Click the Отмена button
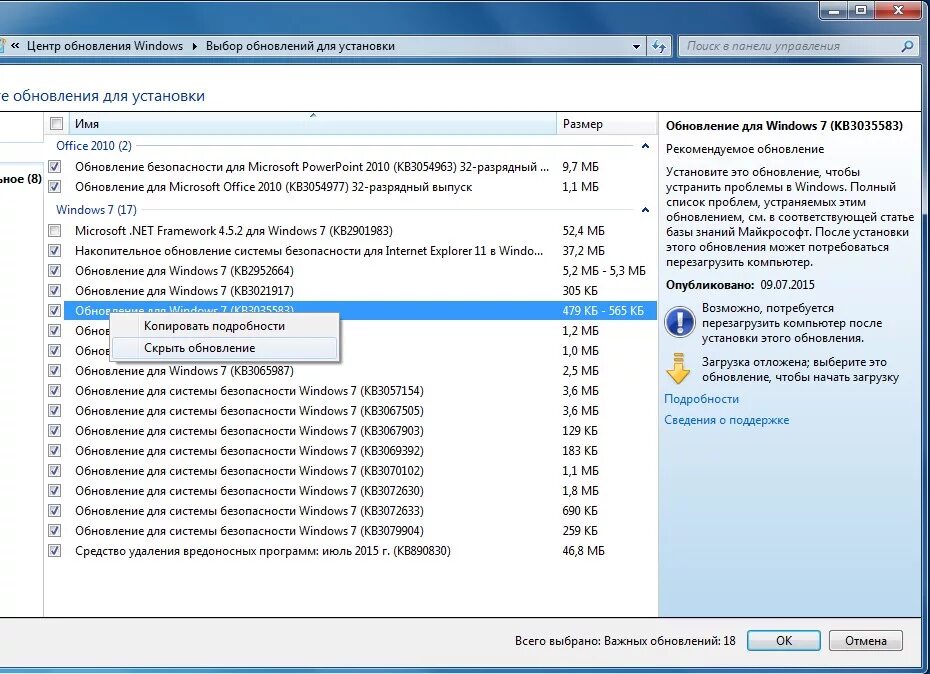Viewport: 930px width, 674px height. point(865,641)
